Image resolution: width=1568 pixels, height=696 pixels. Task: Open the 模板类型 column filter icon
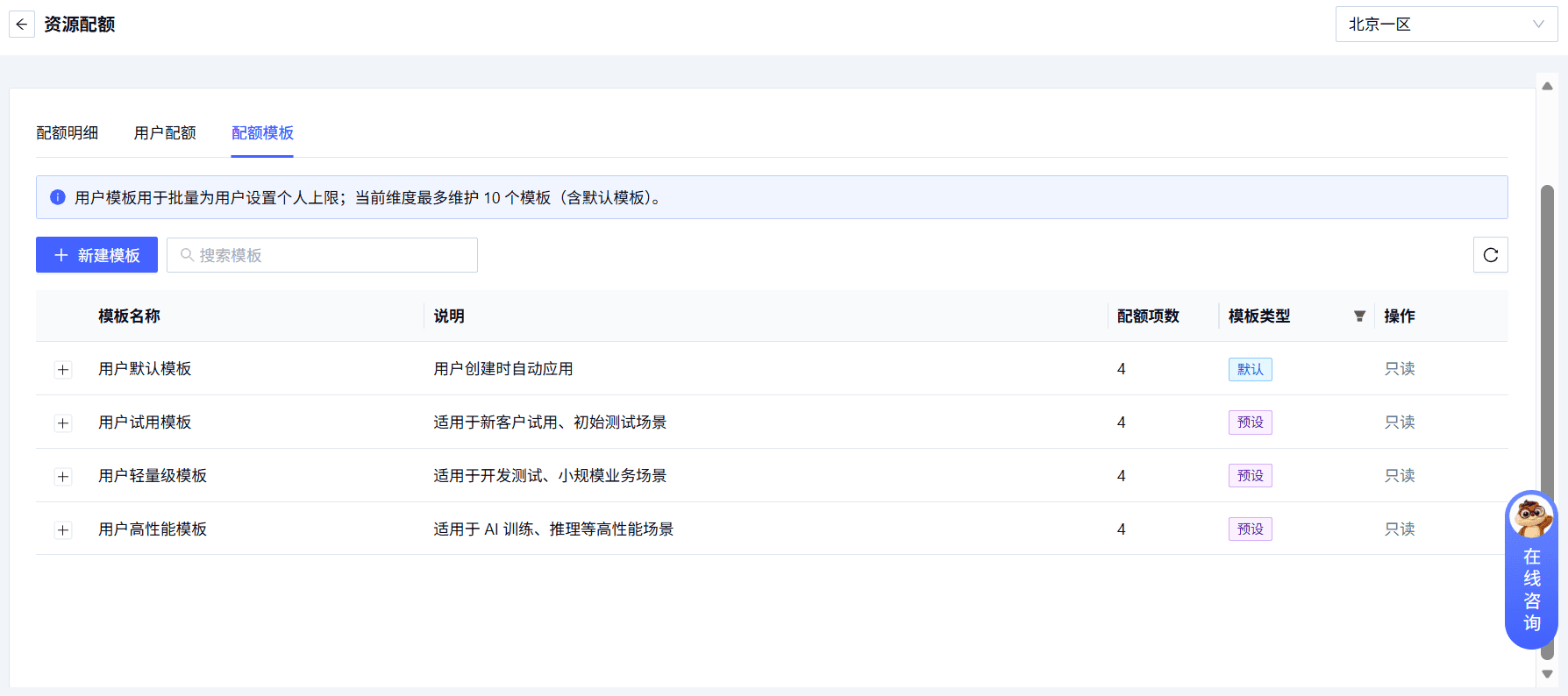(x=1359, y=316)
